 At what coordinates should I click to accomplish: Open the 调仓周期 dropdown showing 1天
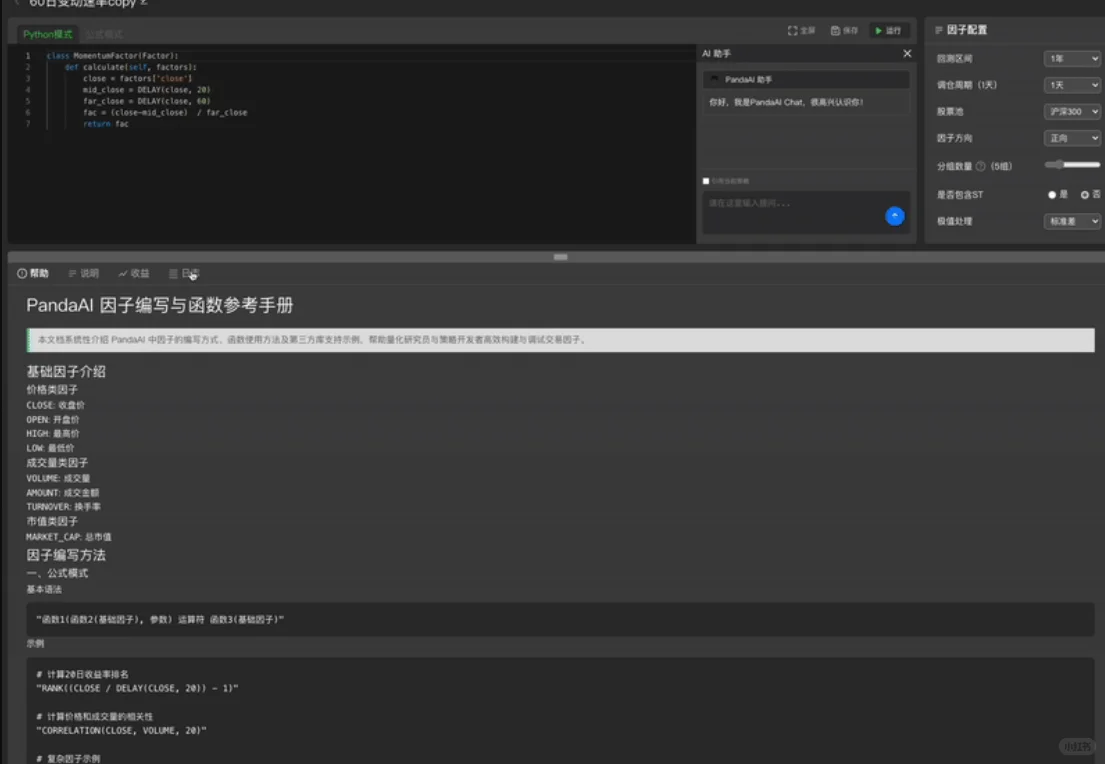tap(1071, 85)
